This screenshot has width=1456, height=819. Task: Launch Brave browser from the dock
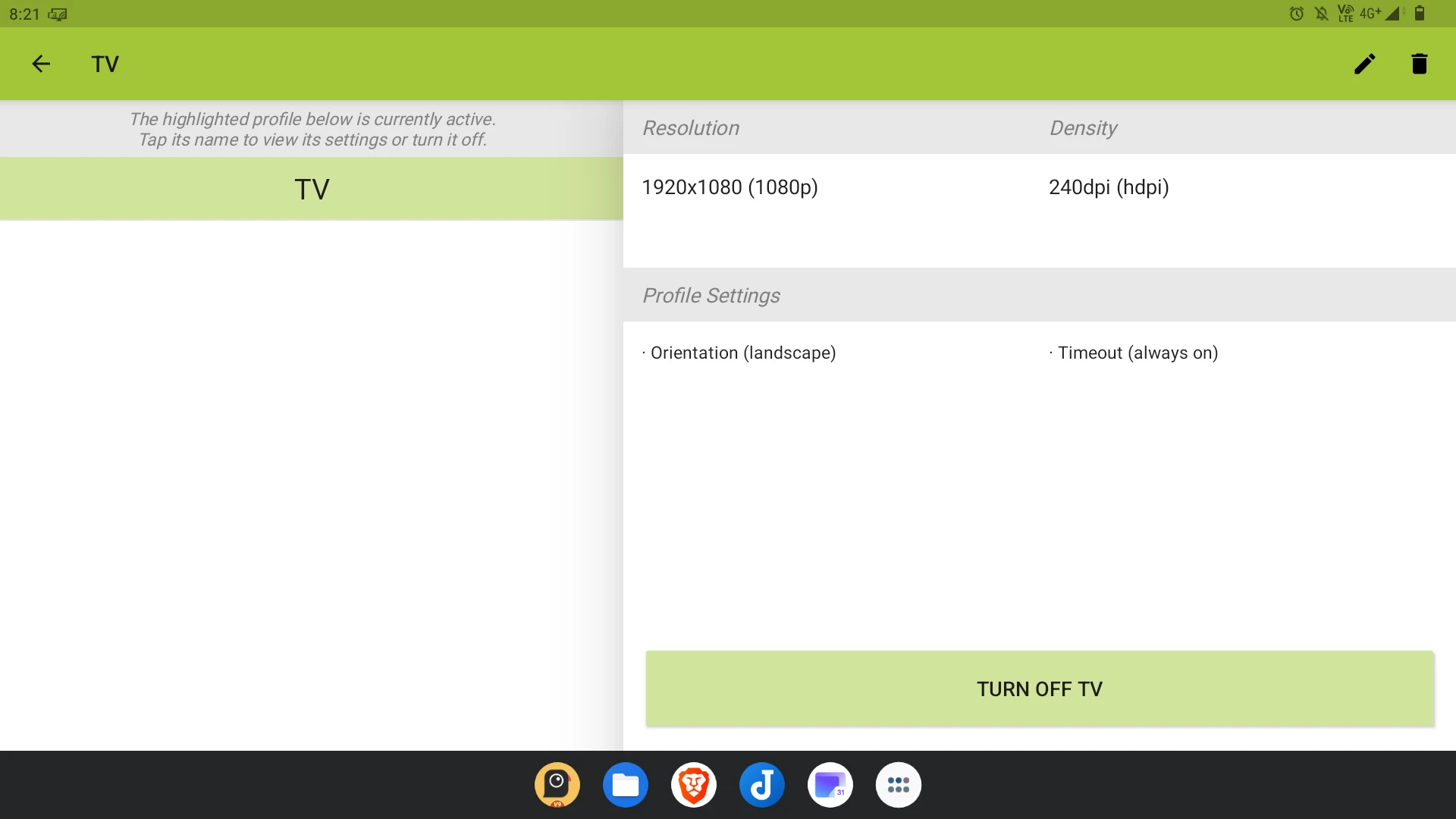coord(693,785)
